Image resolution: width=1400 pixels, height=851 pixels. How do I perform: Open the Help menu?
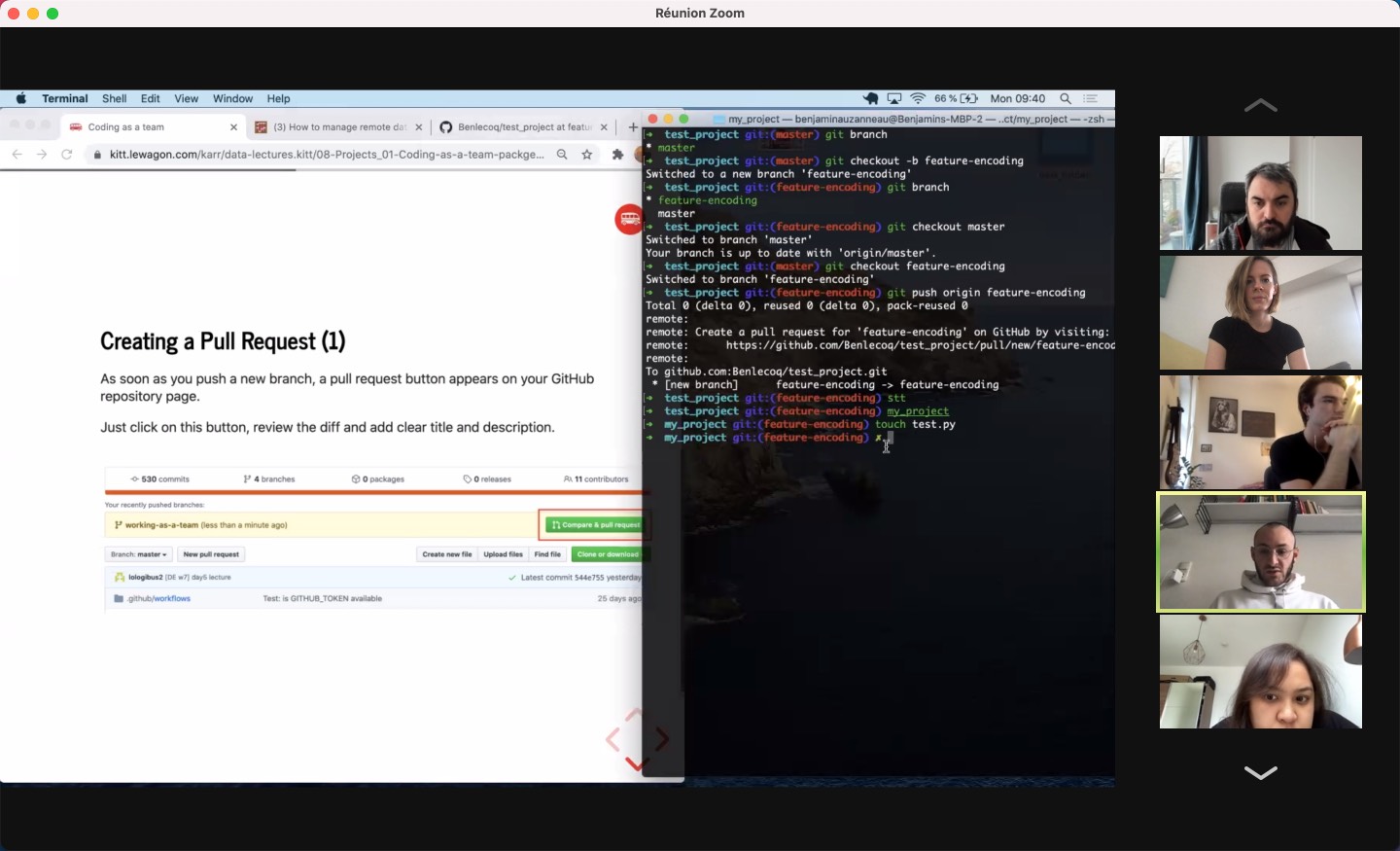point(278,98)
